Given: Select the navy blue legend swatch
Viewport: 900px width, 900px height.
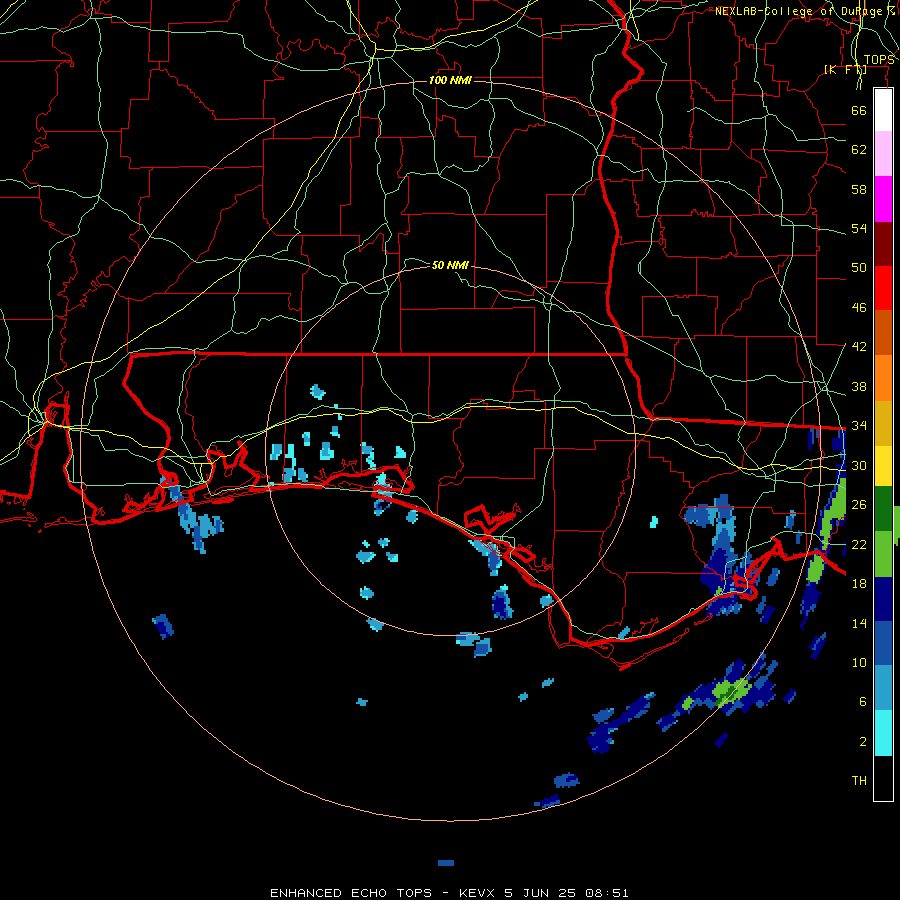Looking at the screenshot, I should (x=883, y=599).
